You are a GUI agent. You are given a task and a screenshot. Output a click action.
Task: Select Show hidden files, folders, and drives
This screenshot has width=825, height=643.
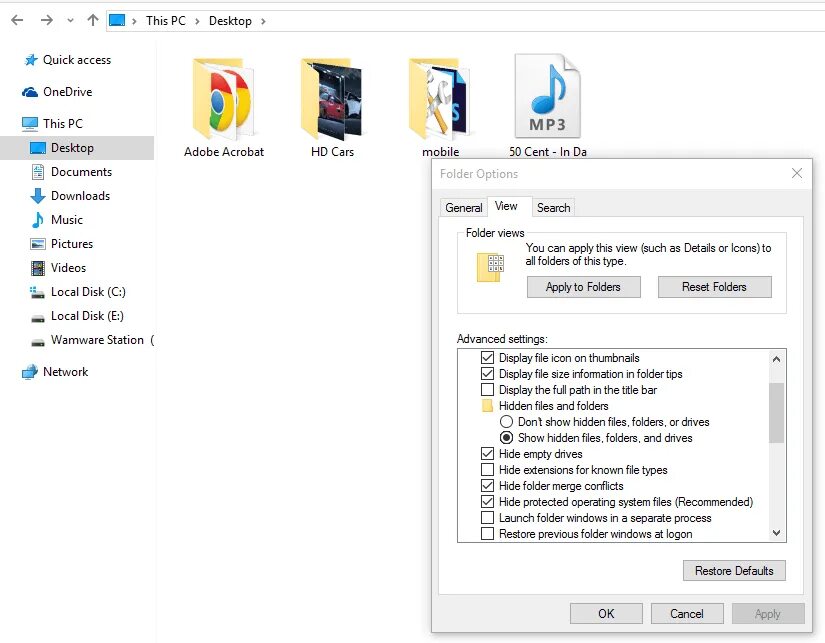[x=506, y=438]
